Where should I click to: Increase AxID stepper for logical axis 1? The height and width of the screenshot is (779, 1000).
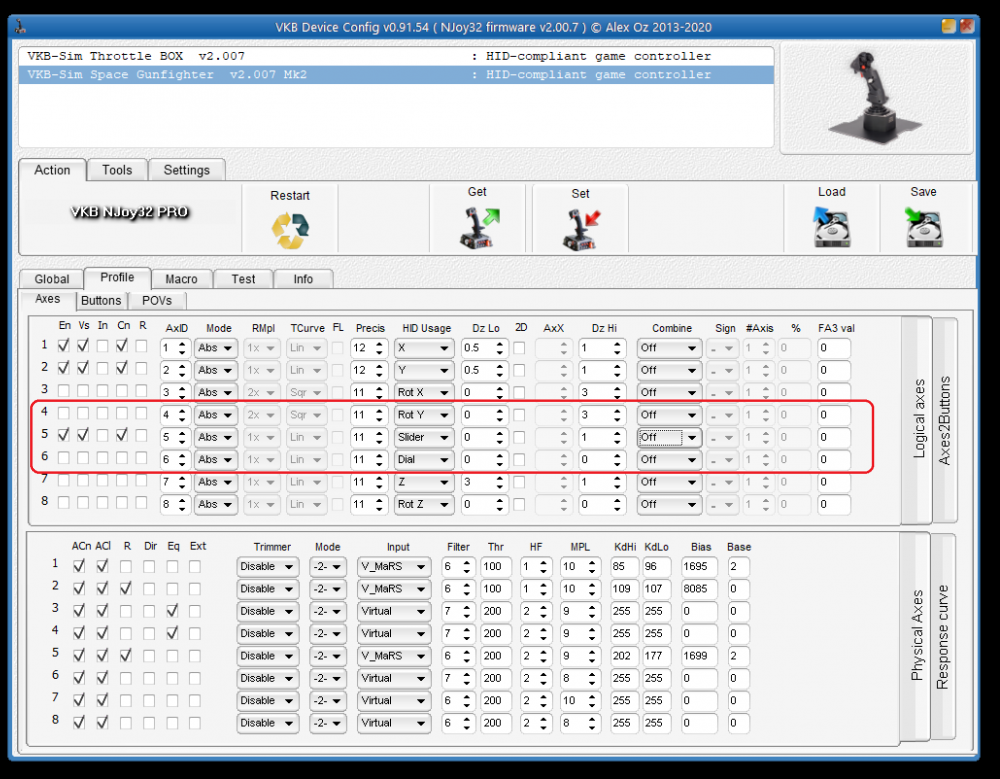(182, 344)
